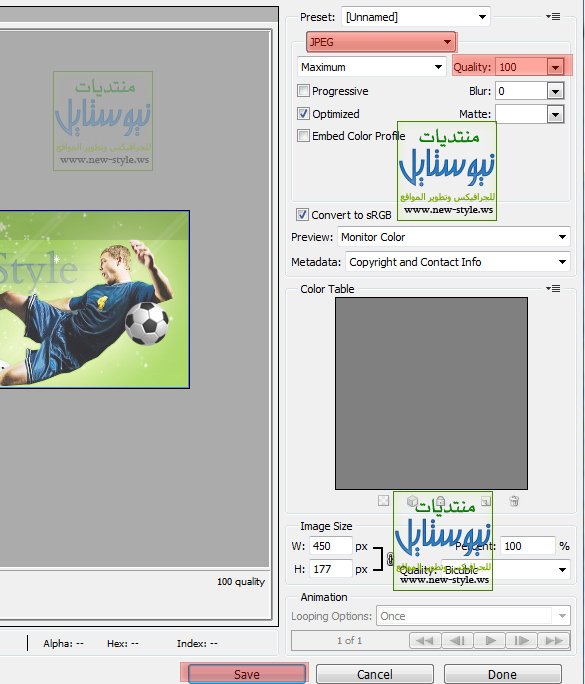Viewport: 585px width, 684px height.
Task: Go to next animation frame
Action: [x=522, y=640]
